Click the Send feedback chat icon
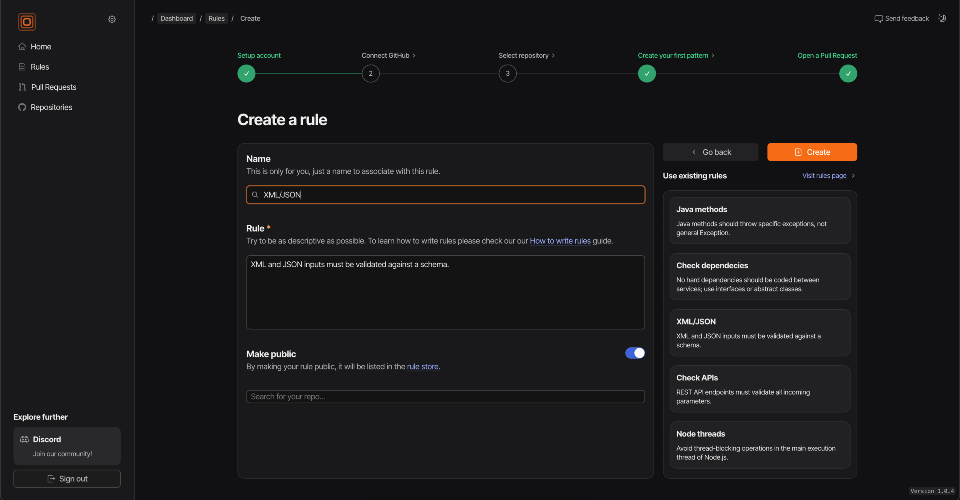This screenshot has width=960, height=500. tap(878, 18)
